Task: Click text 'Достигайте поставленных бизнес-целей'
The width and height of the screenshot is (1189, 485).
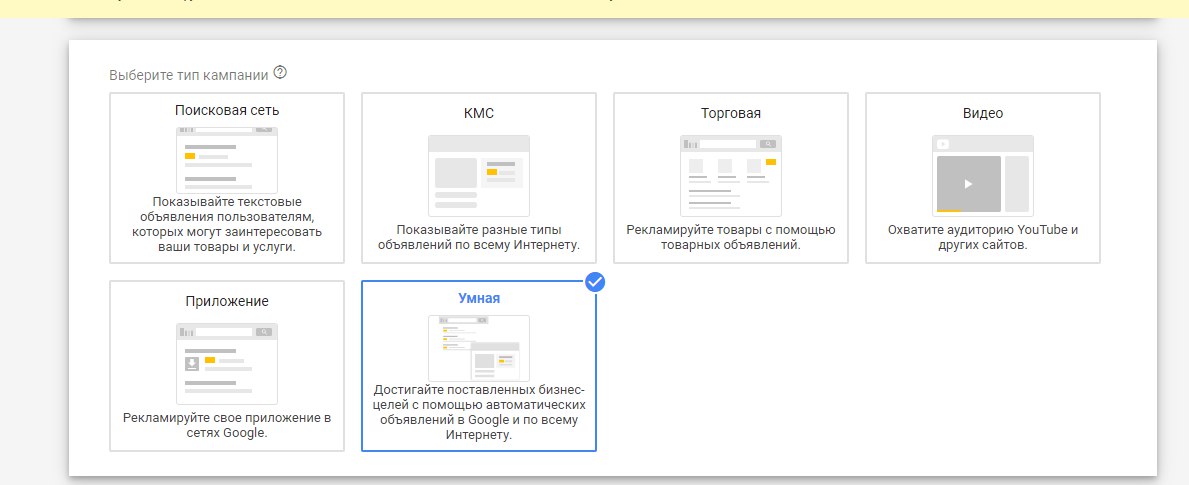Action: coord(478,397)
